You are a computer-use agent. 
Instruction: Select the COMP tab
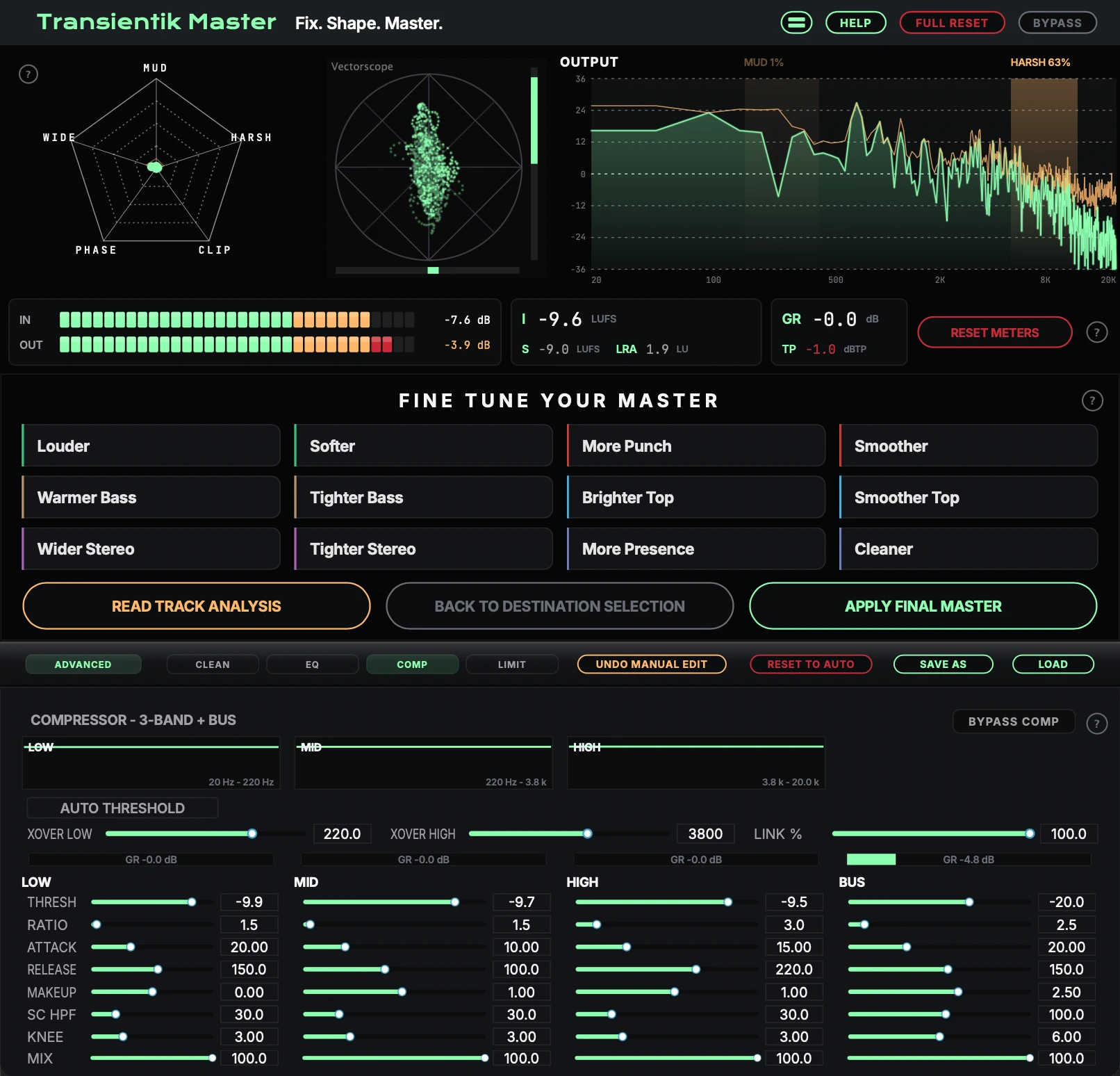pos(412,665)
